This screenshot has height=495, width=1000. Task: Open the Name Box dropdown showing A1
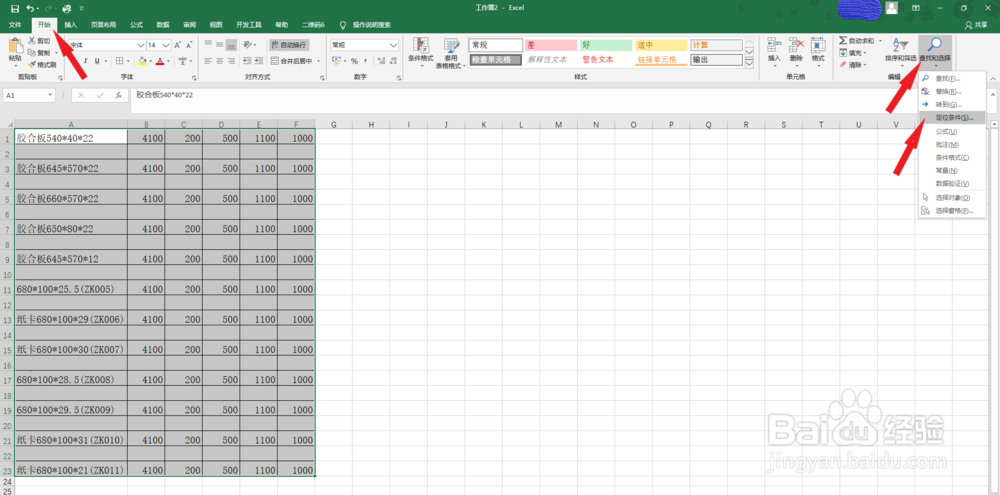click(x=51, y=95)
